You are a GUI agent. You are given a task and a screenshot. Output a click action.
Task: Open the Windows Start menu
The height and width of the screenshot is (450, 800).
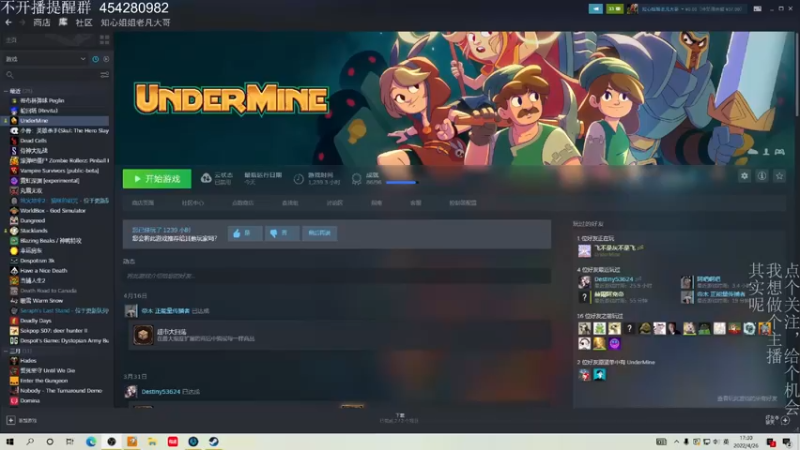(10, 442)
